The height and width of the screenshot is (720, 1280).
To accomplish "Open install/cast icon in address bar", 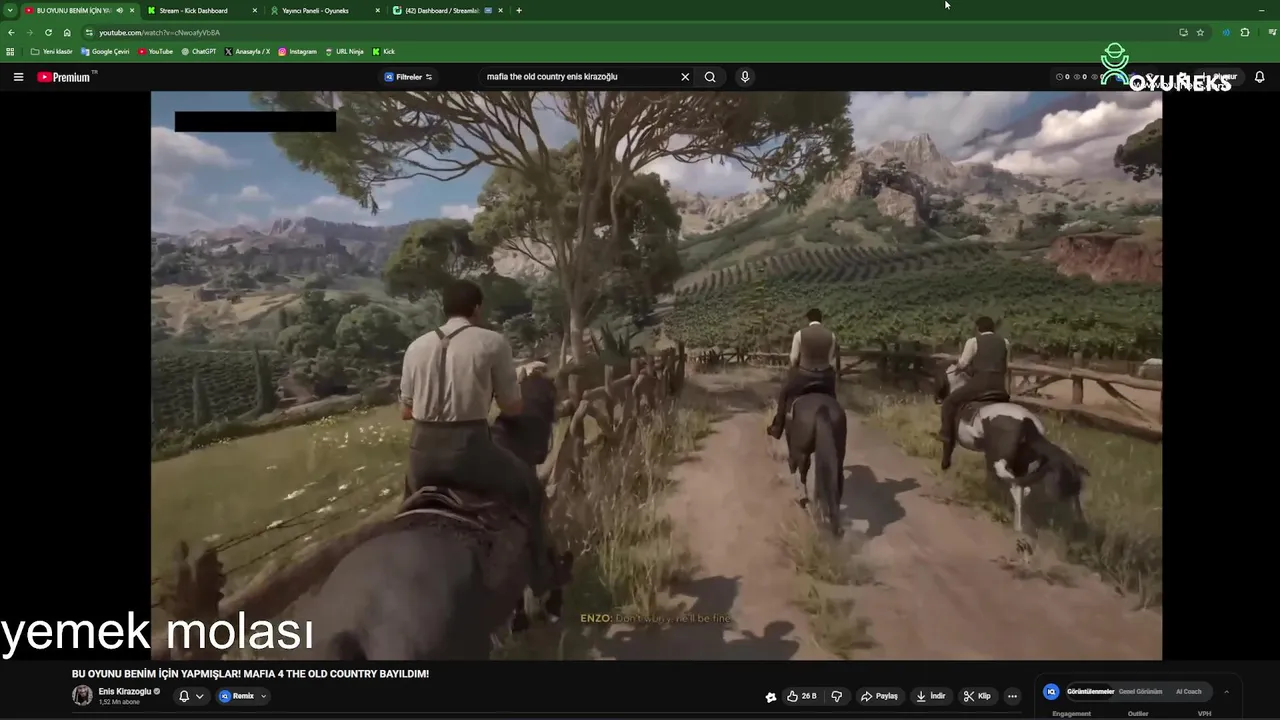I will [1183, 32].
